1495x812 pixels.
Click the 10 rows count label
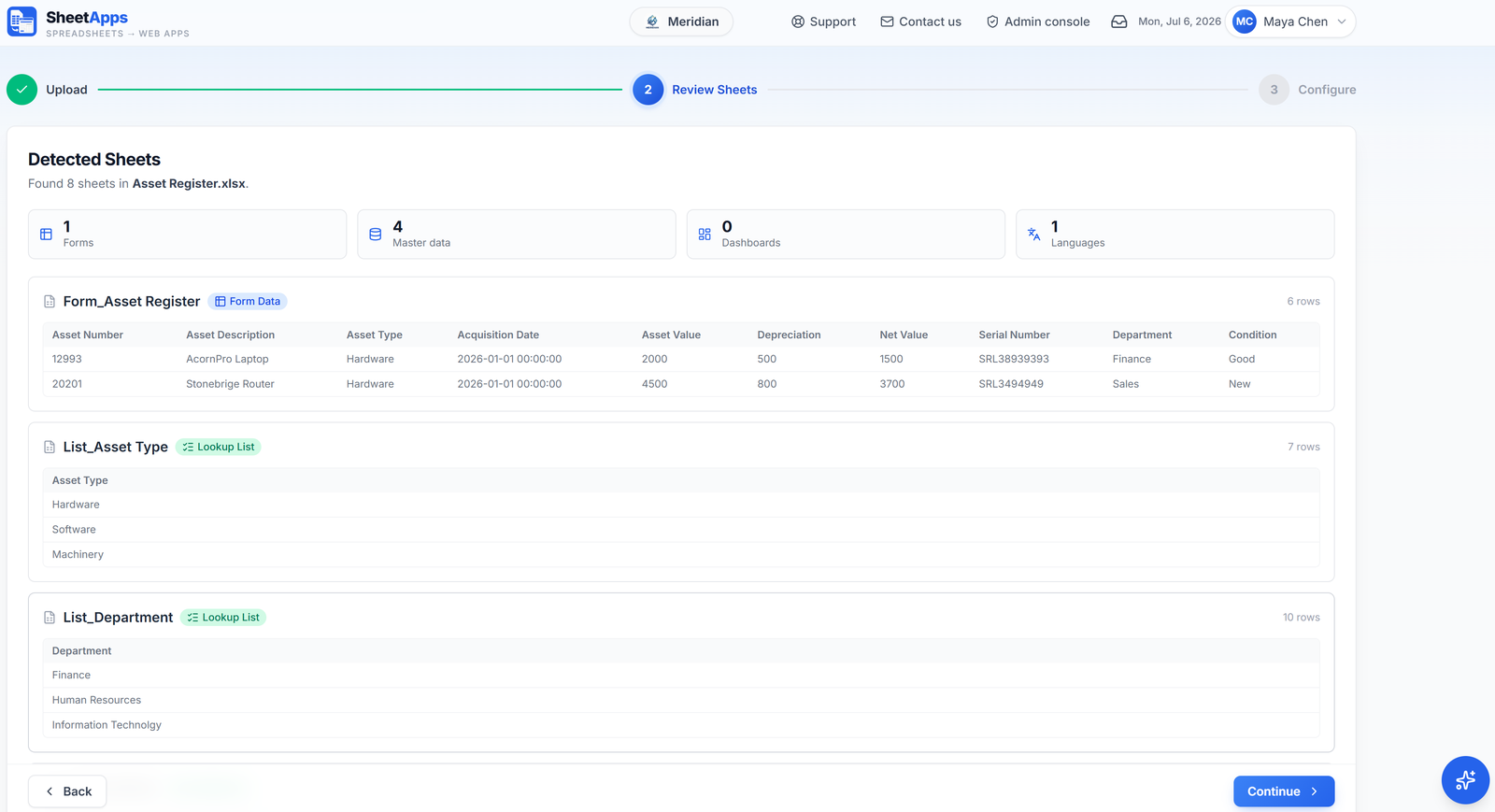(1301, 618)
